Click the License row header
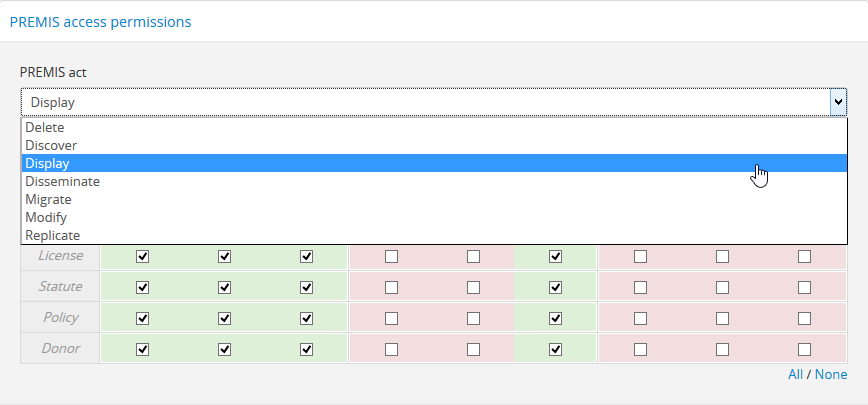This screenshot has height=405, width=868. tap(61, 257)
